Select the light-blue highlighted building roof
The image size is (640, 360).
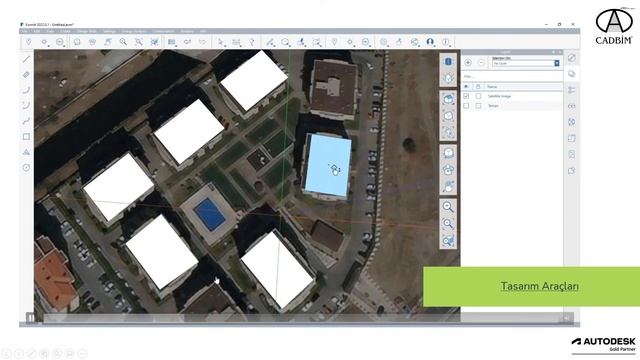coord(328,165)
